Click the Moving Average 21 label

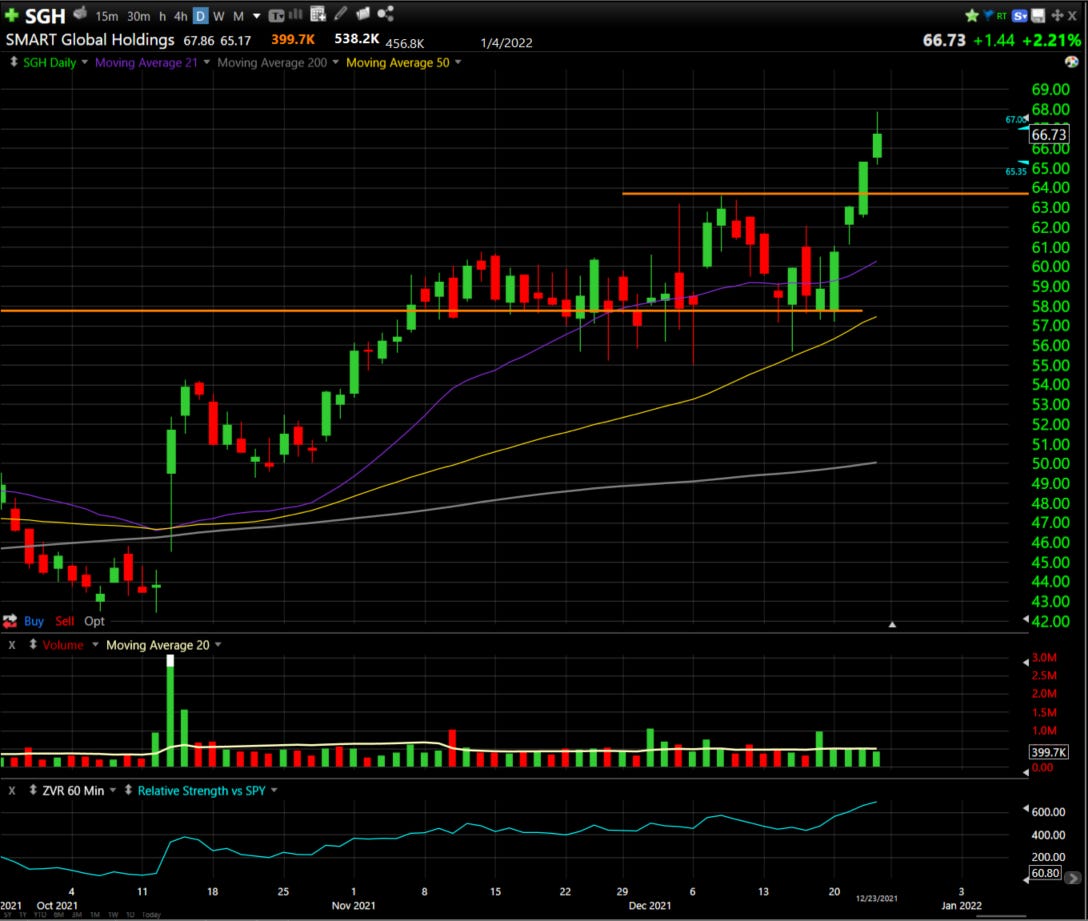(146, 62)
